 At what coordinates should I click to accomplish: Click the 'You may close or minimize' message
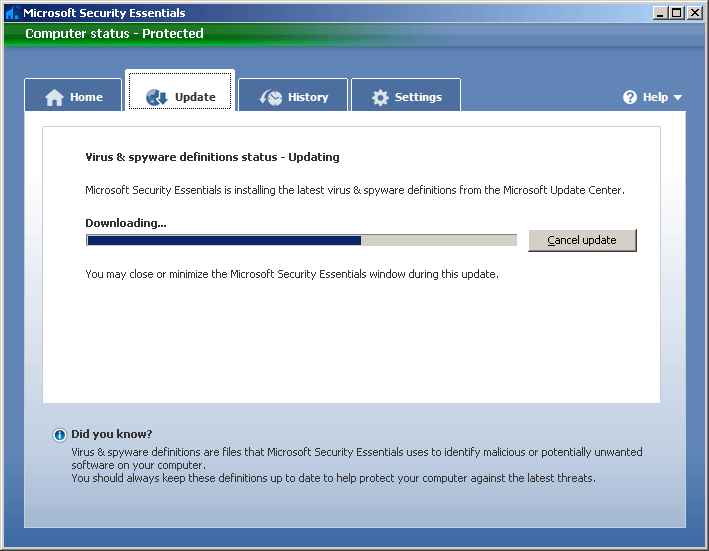tap(292, 274)
